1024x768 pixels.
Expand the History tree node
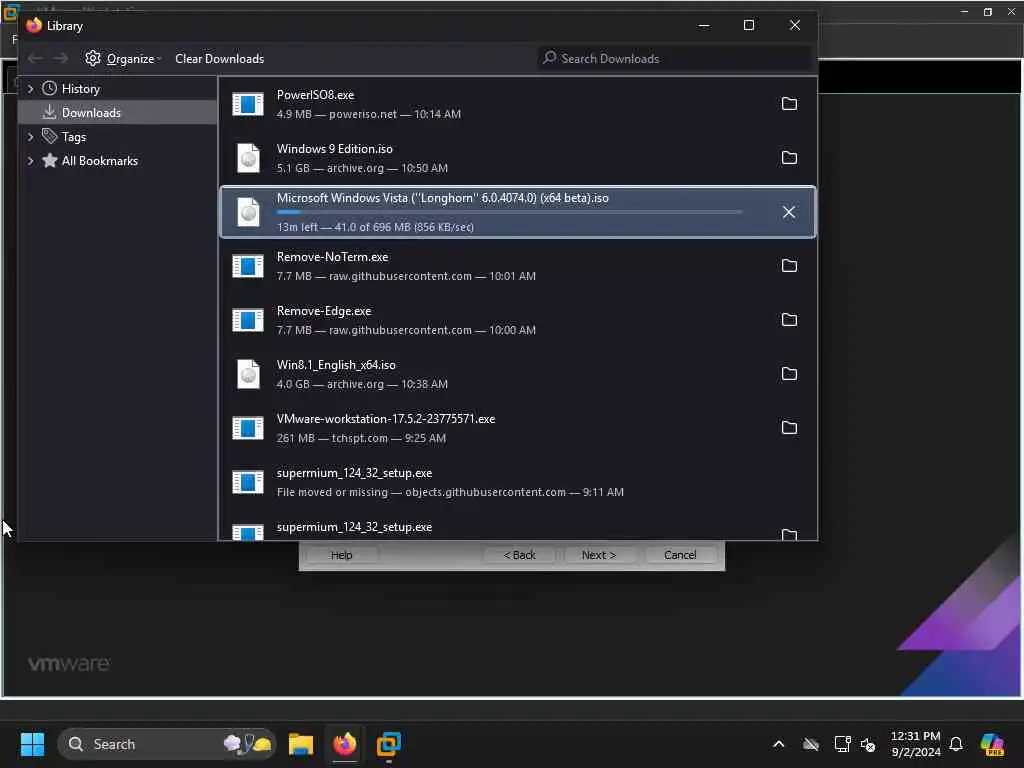pyautogui.click(x=31, y=88)
